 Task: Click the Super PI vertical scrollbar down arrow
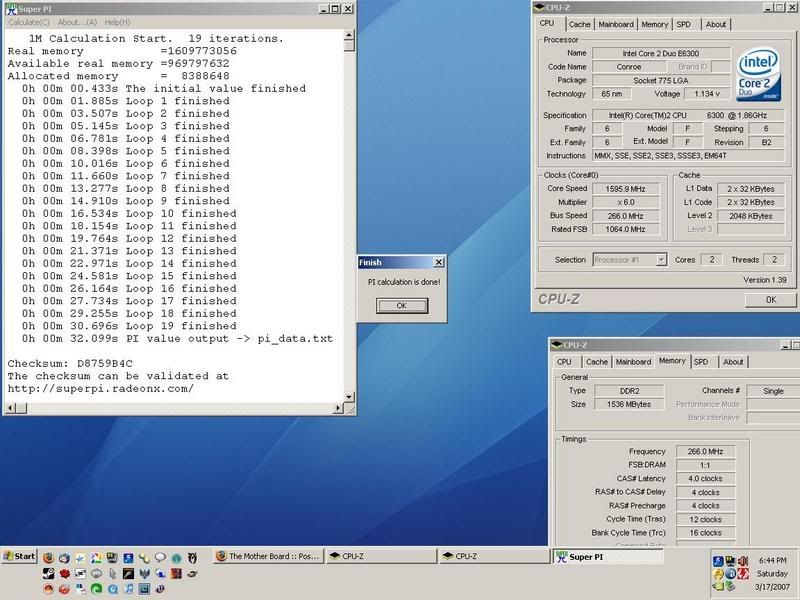349,397
